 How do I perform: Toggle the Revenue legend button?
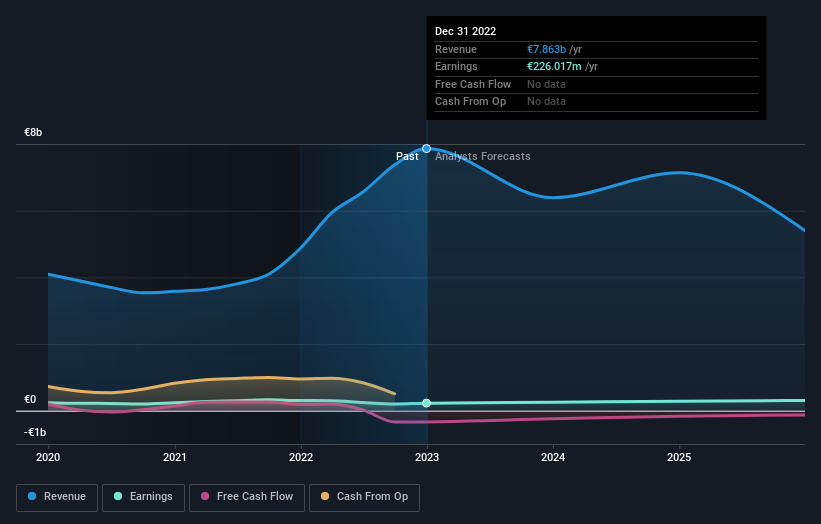57,497
